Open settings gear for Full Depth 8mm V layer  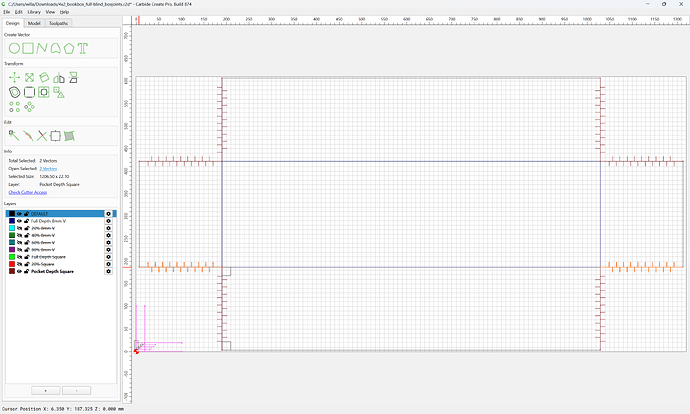click(108, 221)
